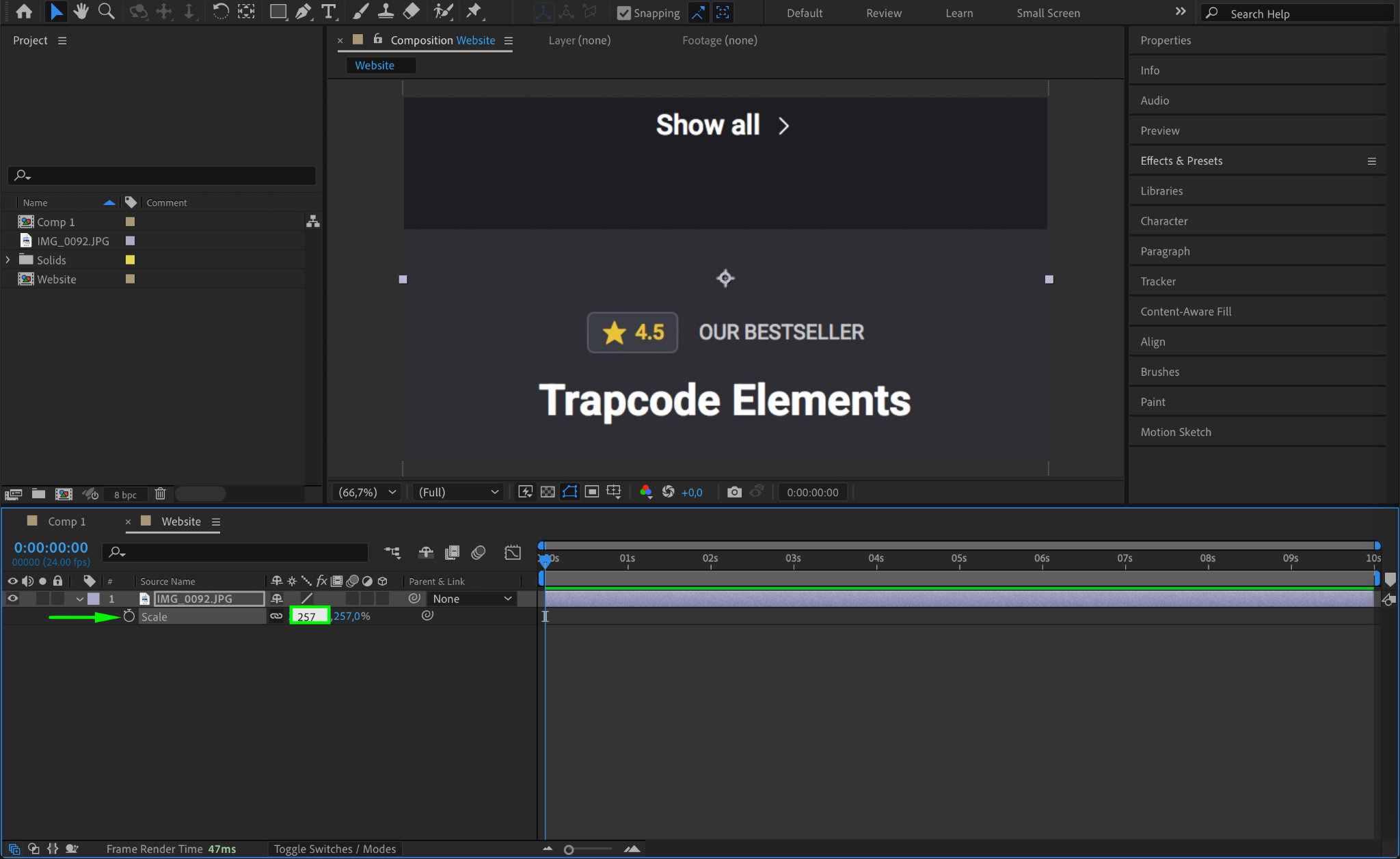Viewport: 1400px width, 859px height.
Task: Switch to the Comp 1 timeline tab
Action: (x=66, y=521)
